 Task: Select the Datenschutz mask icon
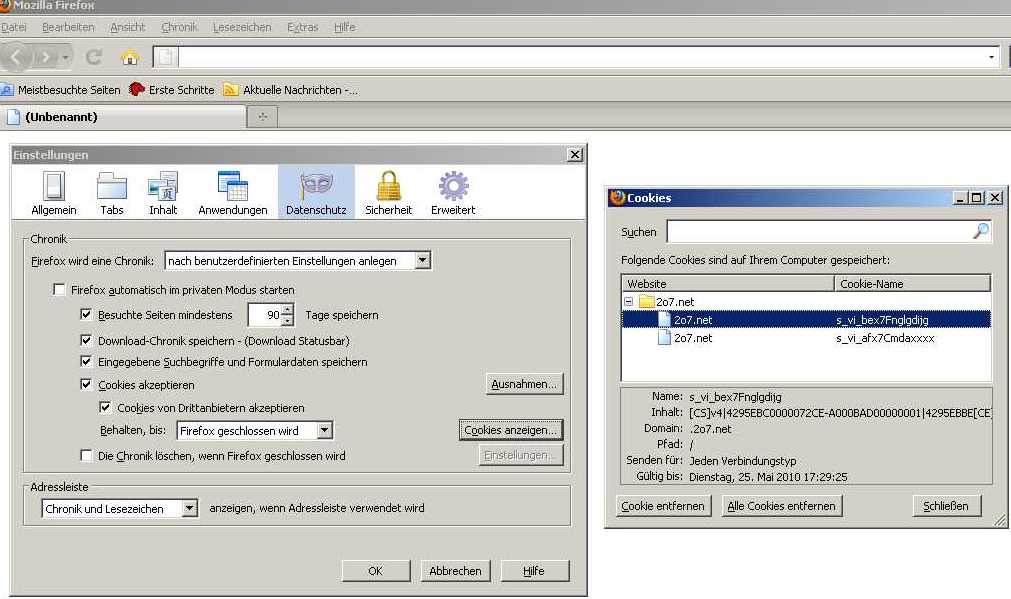coord(316,186)
